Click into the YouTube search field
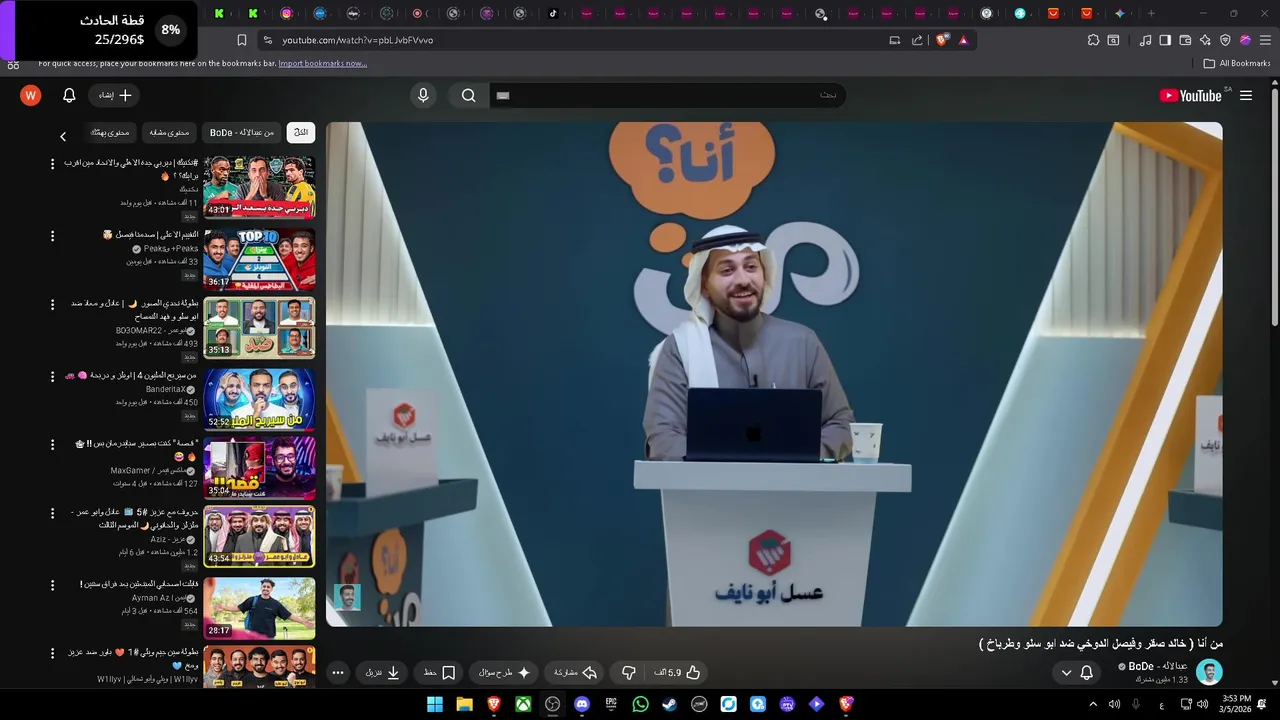 (x=666, y=95)
